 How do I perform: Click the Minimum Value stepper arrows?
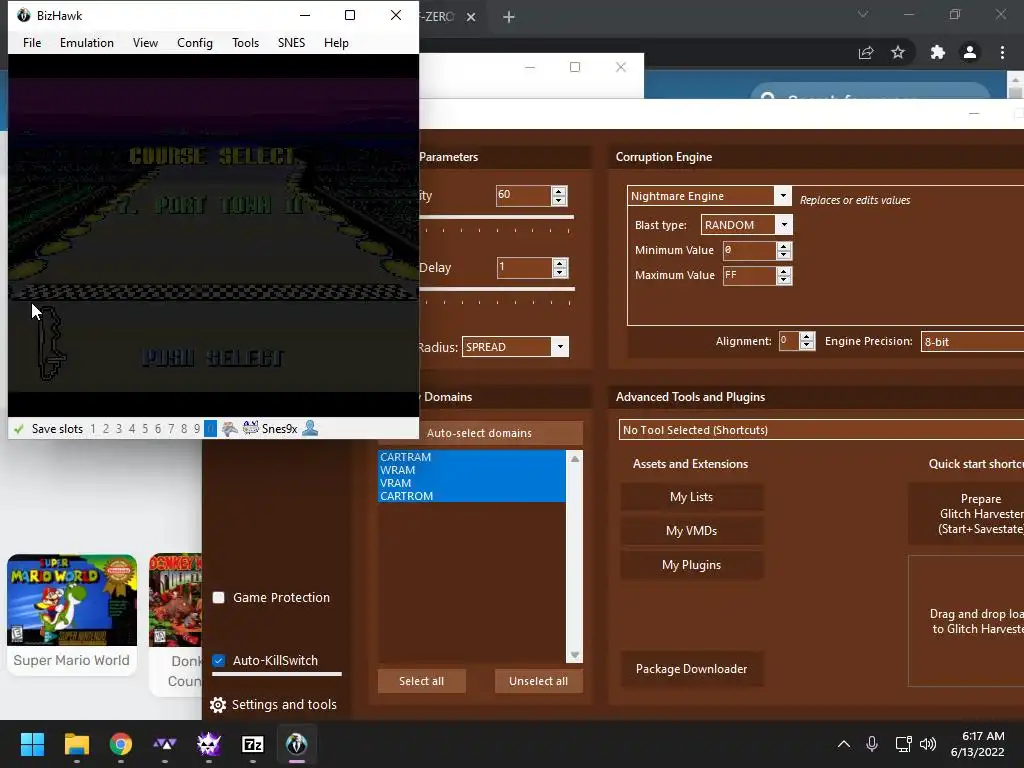784,250
